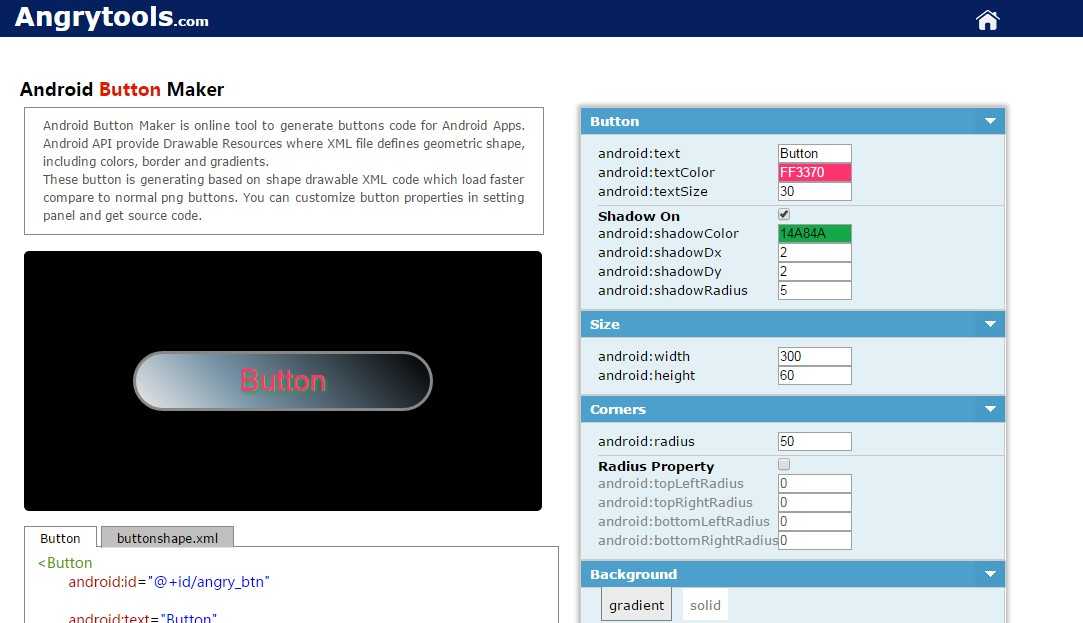1083x623 pixels.
Task: Click the "<Button" opening tag in code
Action: (x=65, y=563)
